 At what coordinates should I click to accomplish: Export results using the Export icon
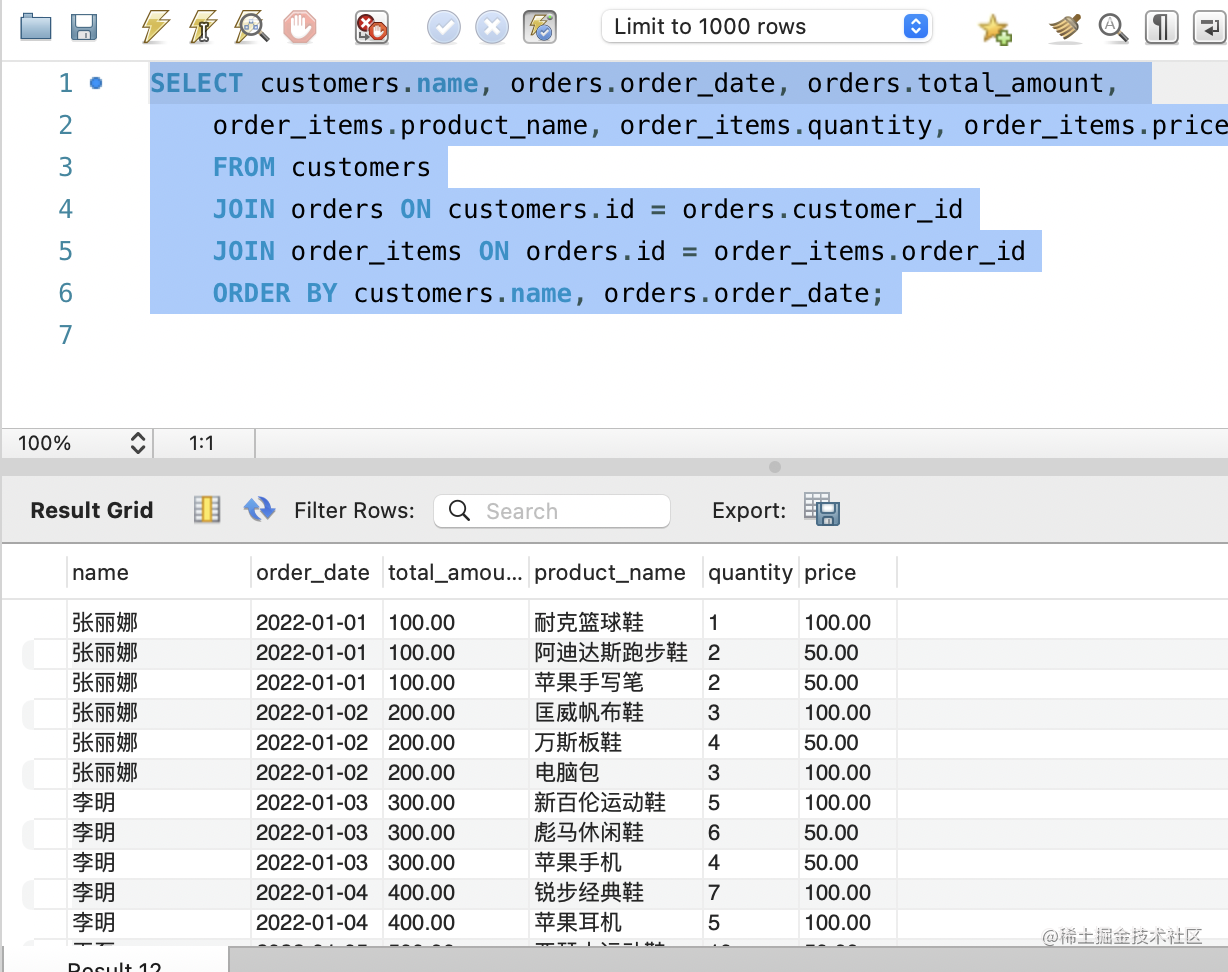coord(822,510)
